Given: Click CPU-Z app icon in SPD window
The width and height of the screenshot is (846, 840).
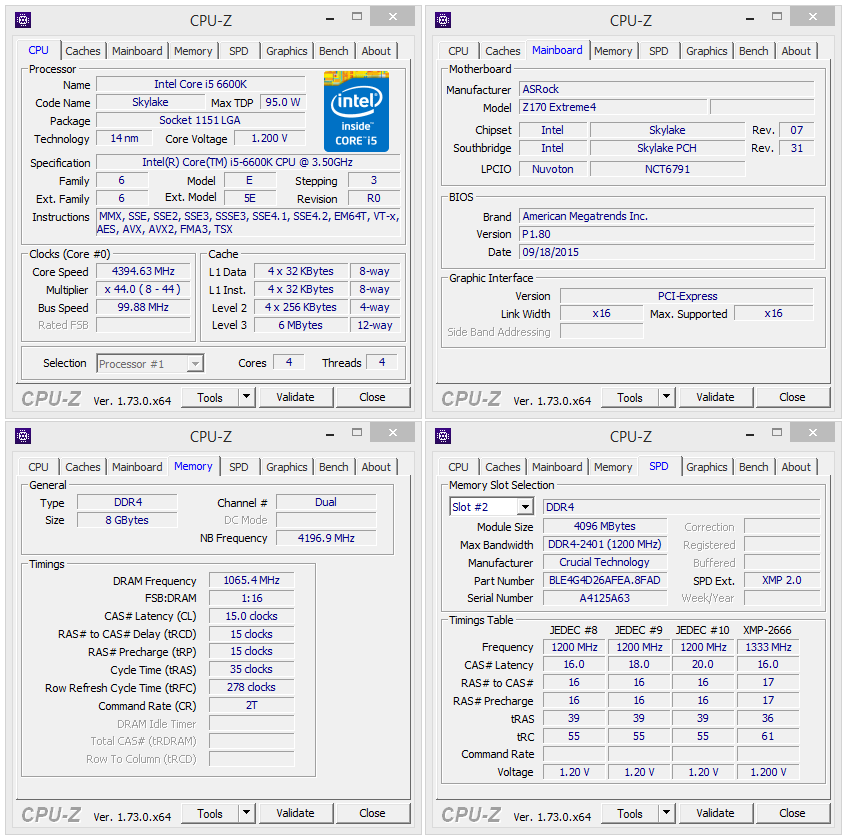Looking at the screenshot, I should 443,436.
